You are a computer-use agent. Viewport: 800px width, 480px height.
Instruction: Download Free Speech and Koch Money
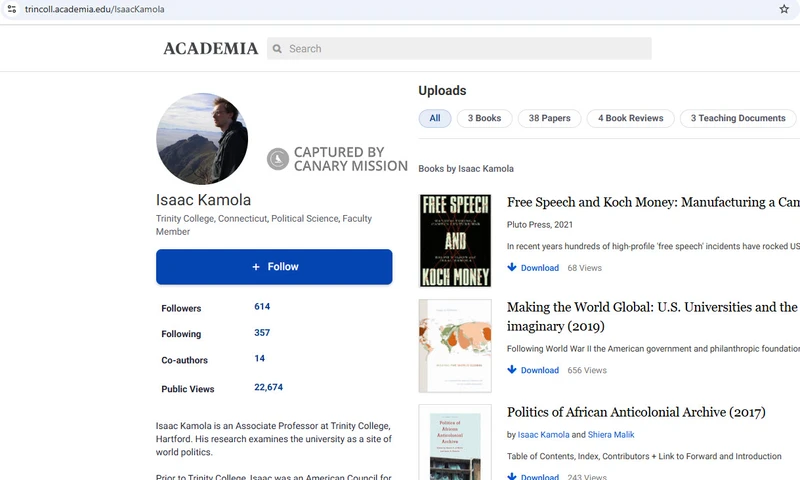[540, 268]
